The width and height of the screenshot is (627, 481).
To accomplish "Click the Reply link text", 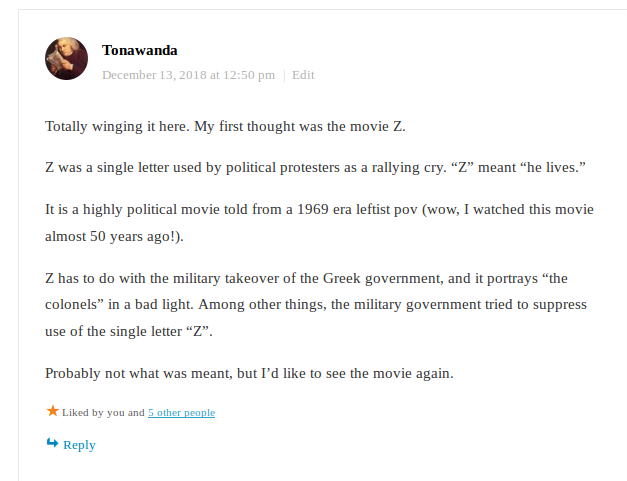I will (x=79, y=445).
